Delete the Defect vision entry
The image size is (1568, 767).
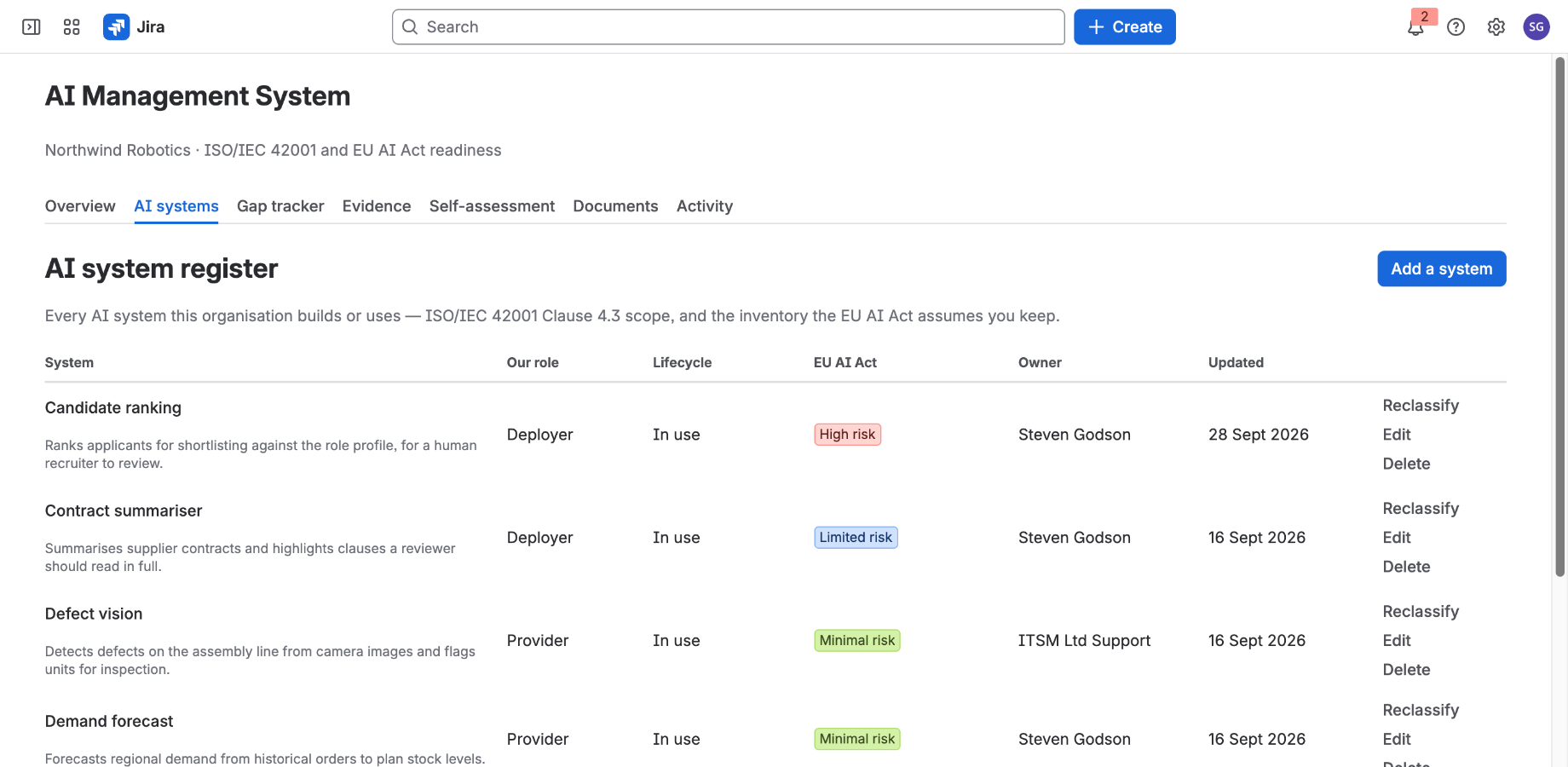1406,670
